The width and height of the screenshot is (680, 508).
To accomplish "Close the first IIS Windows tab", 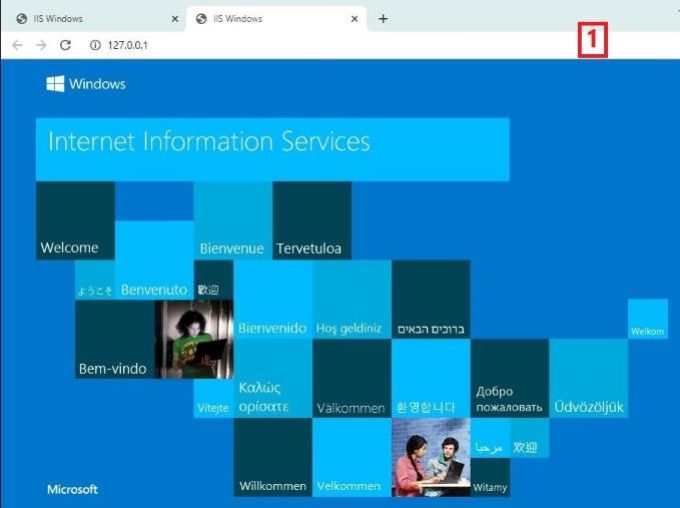I will pos(175,18).
